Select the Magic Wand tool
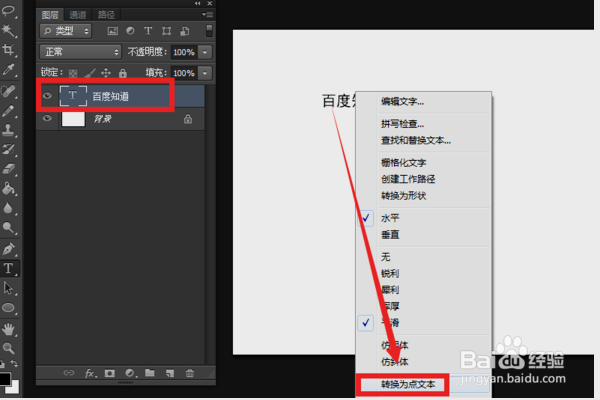Viewport: 600px width, 400px height. [8, 30]
